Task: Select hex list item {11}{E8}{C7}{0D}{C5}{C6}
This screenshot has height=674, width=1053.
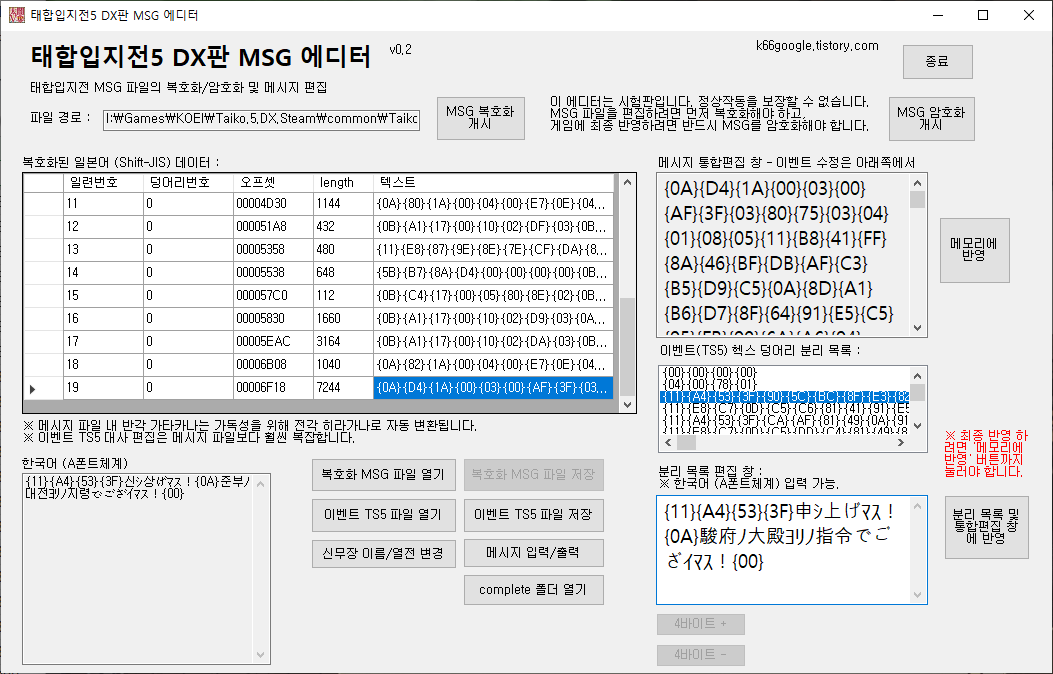Action: [x=785, y=409]
